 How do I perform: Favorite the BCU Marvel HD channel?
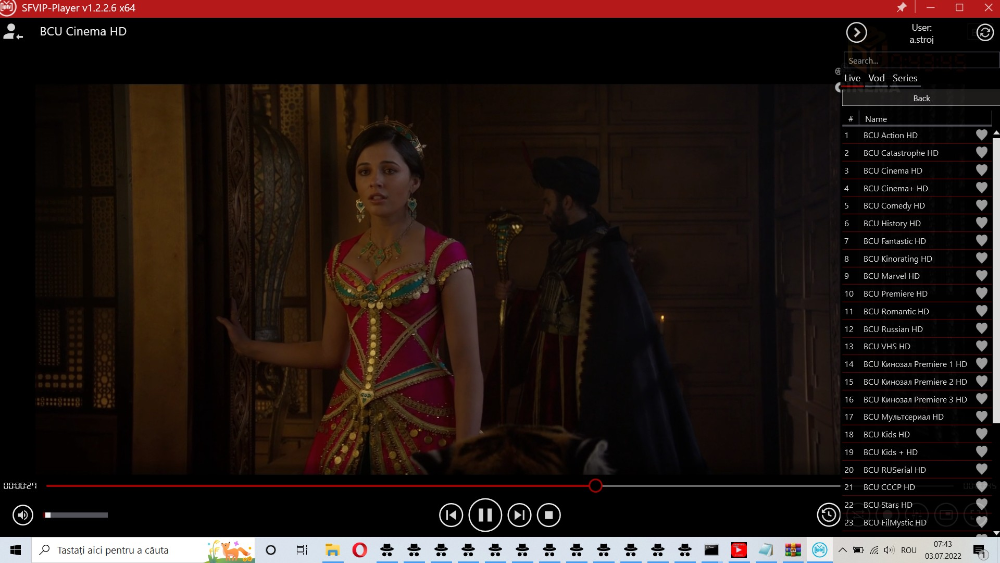coord(982,276)
